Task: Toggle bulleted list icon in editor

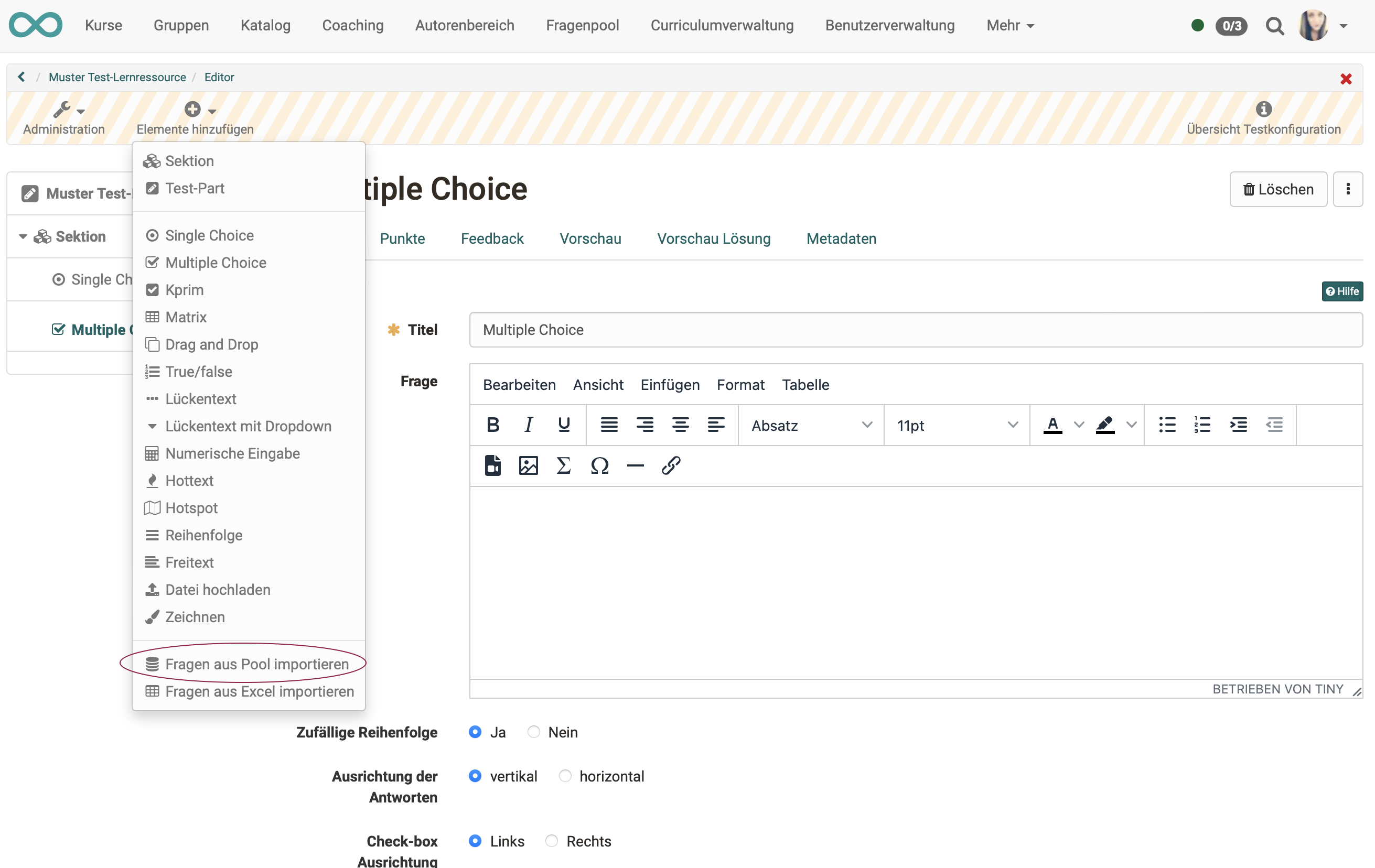Action: (1167, 425)
